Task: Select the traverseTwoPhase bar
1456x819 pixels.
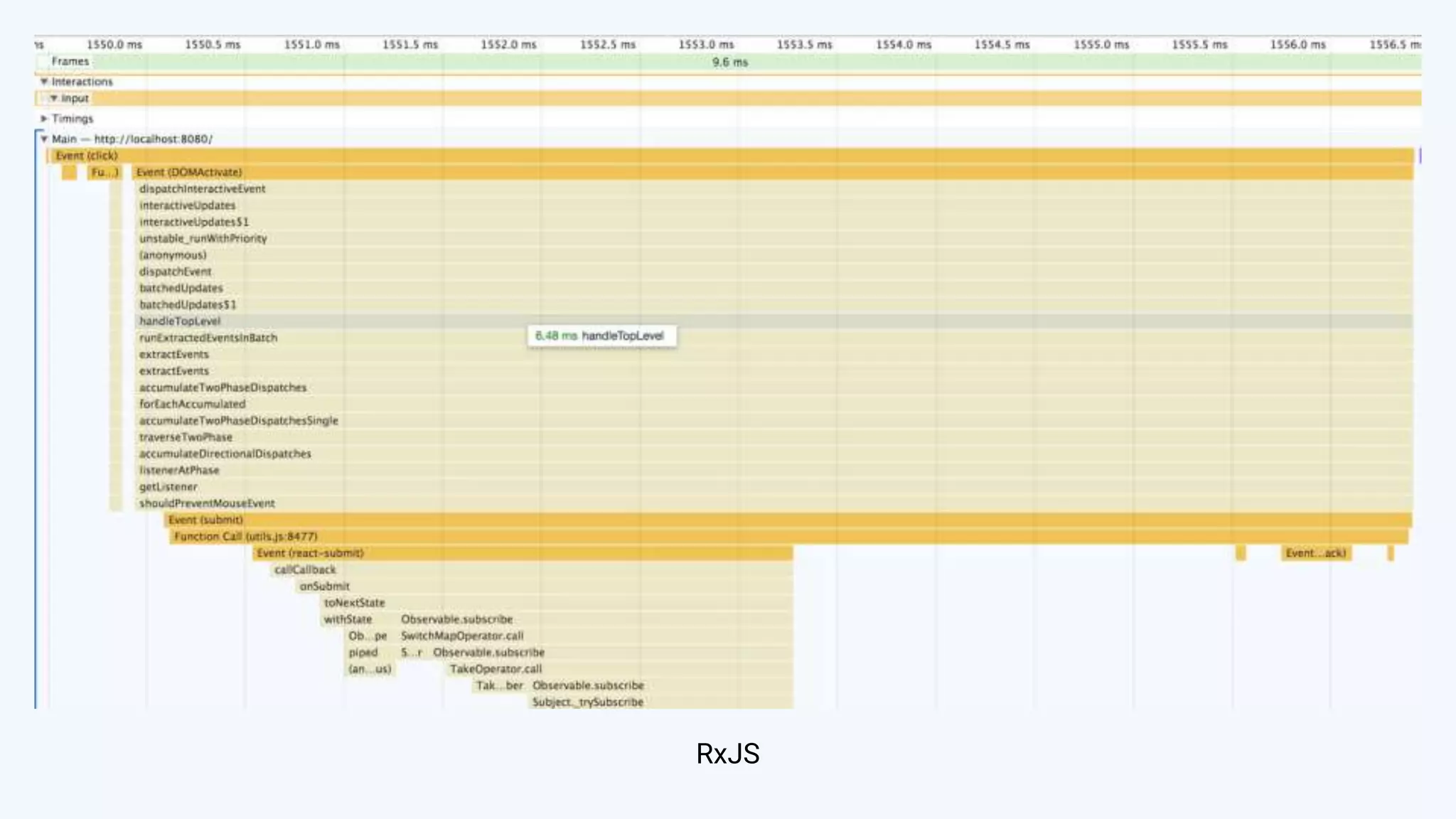Action: [773, 437]
